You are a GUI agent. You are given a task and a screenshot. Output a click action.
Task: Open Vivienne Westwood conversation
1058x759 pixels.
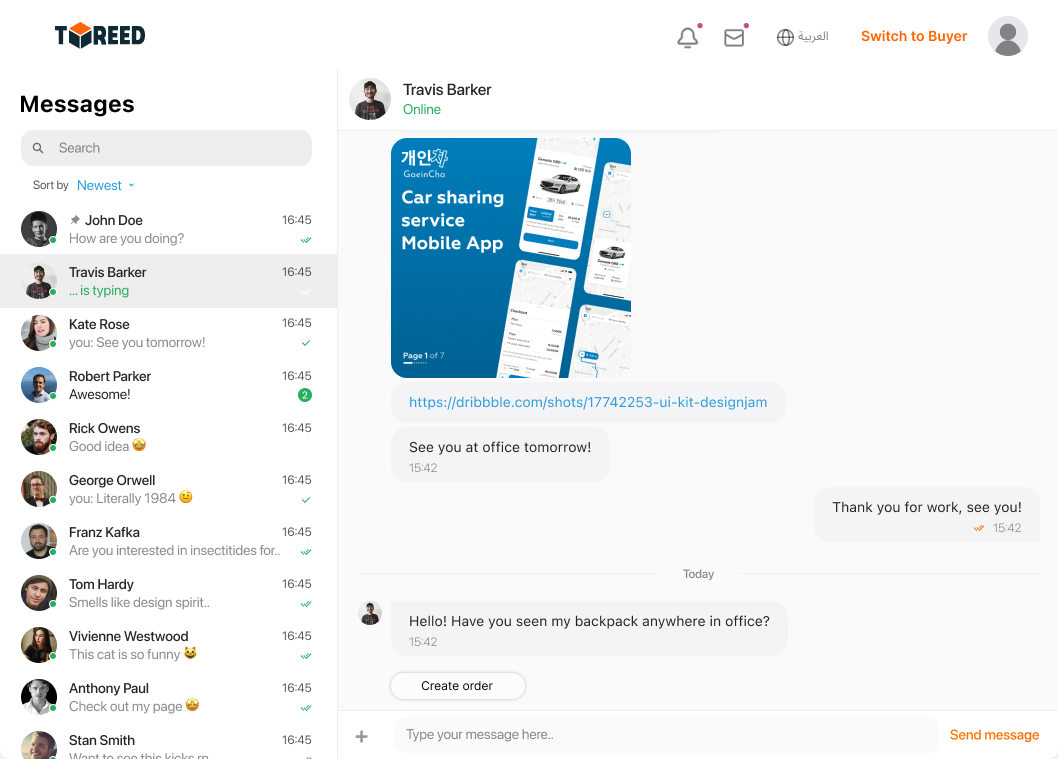169,644
